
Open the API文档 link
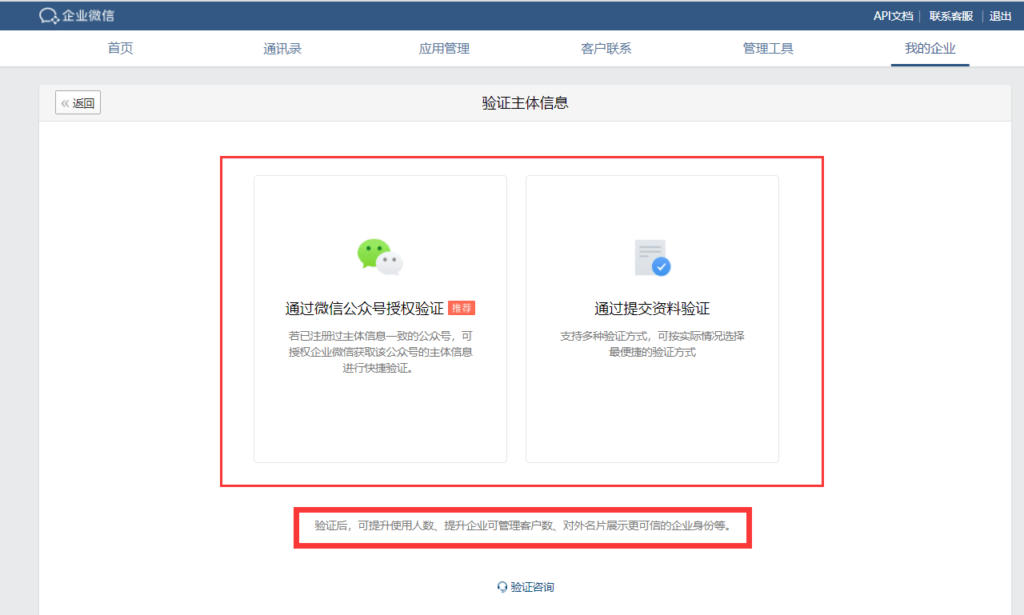point(893,16)
